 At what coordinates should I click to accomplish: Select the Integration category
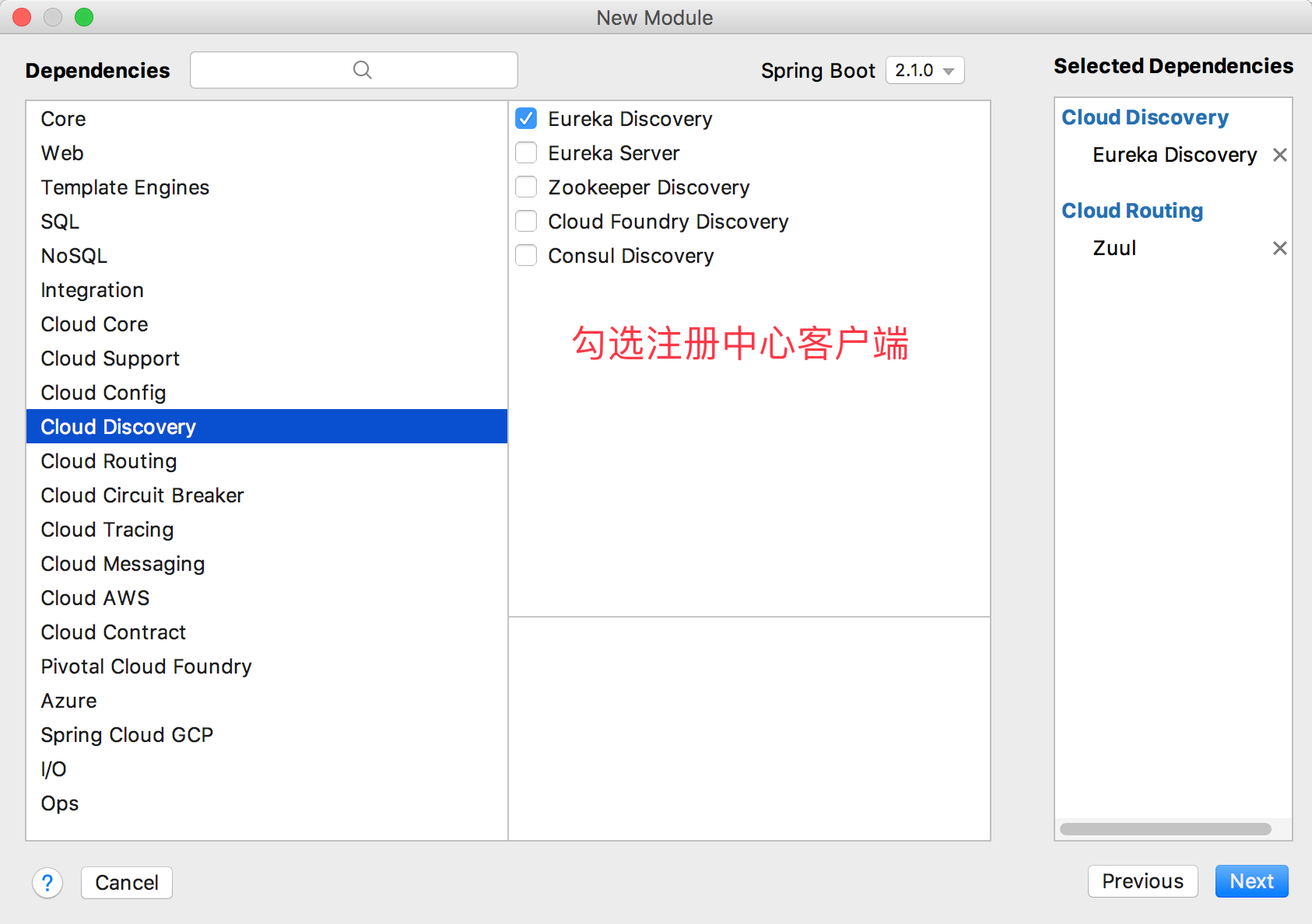(267, 290)
